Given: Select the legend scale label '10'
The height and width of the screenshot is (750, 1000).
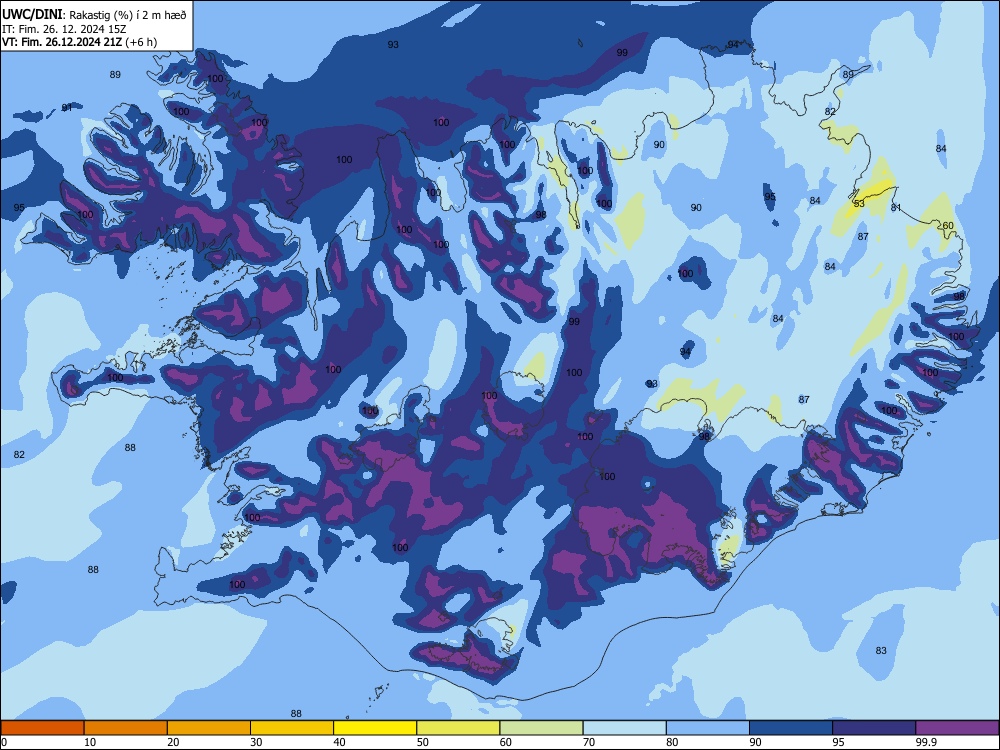Looking at the screenshot, I should 90,742.
